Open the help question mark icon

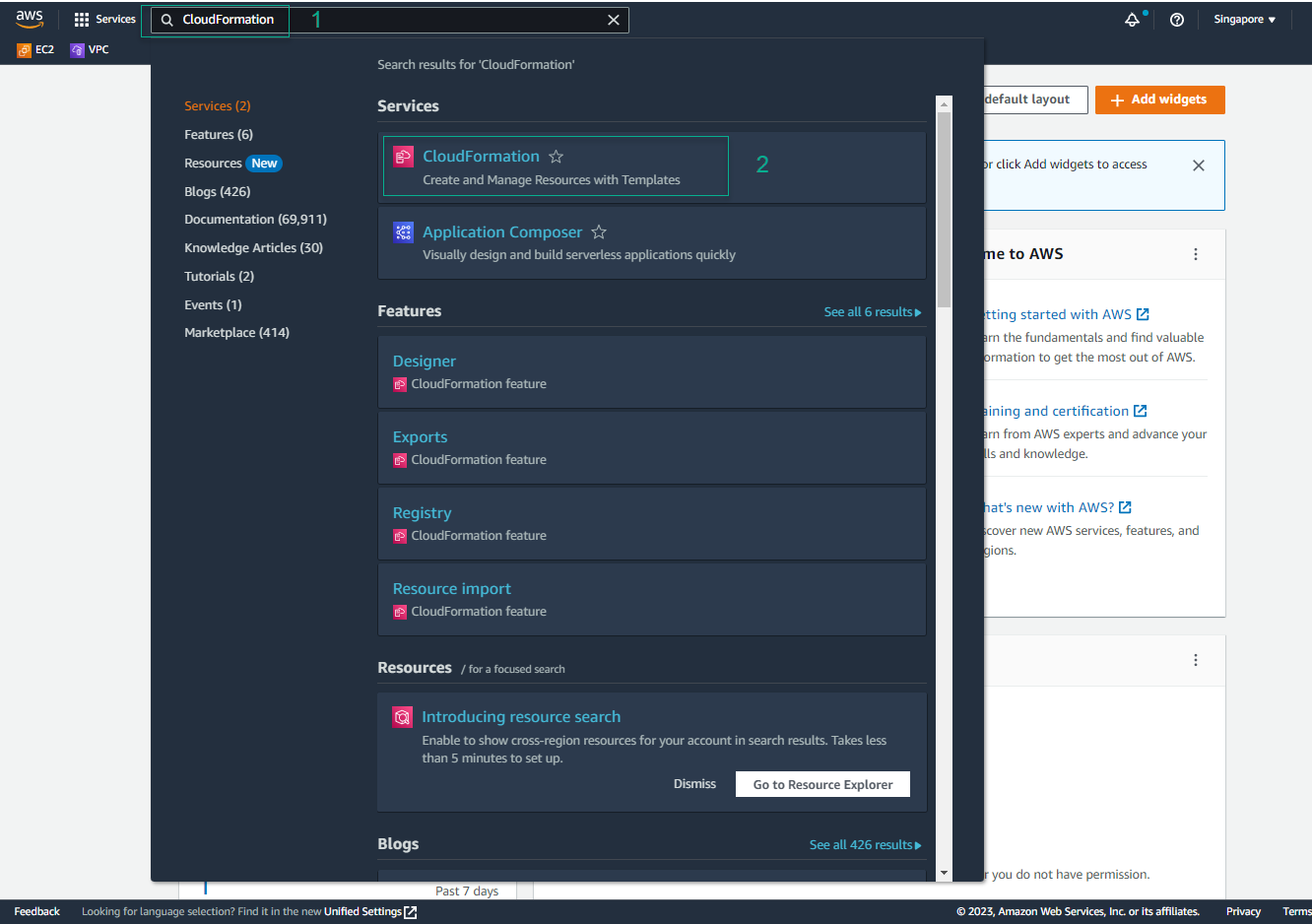point(1177,20)
